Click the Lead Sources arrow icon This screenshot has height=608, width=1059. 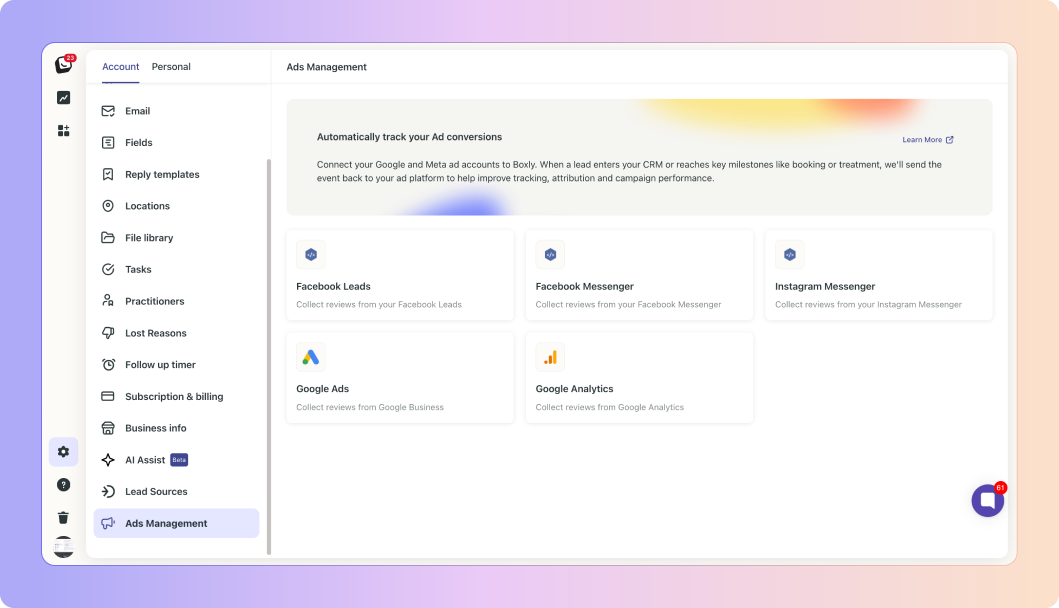(108, 492)
